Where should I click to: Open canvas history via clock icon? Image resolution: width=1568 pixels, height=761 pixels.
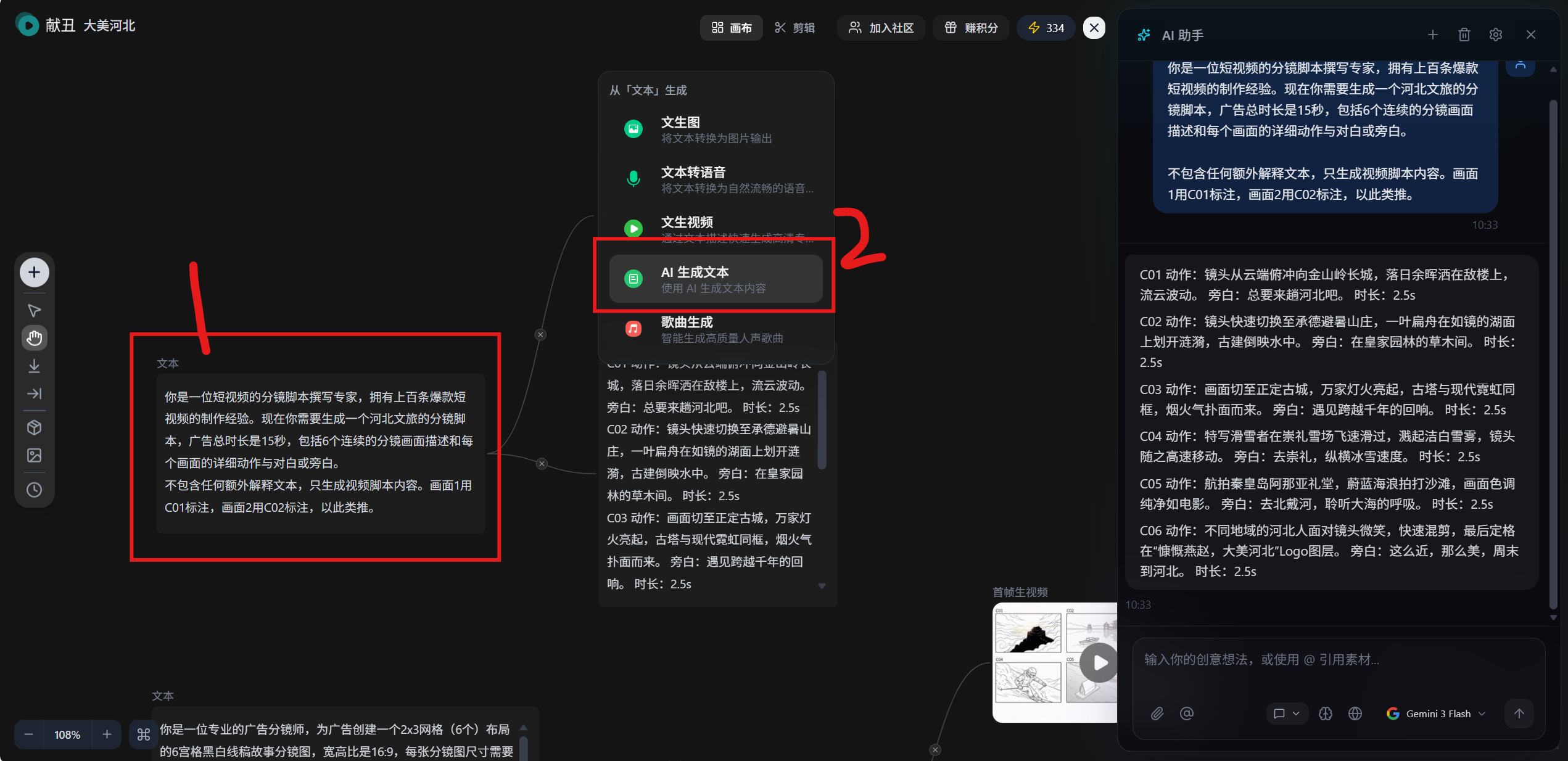click(34, 490)
